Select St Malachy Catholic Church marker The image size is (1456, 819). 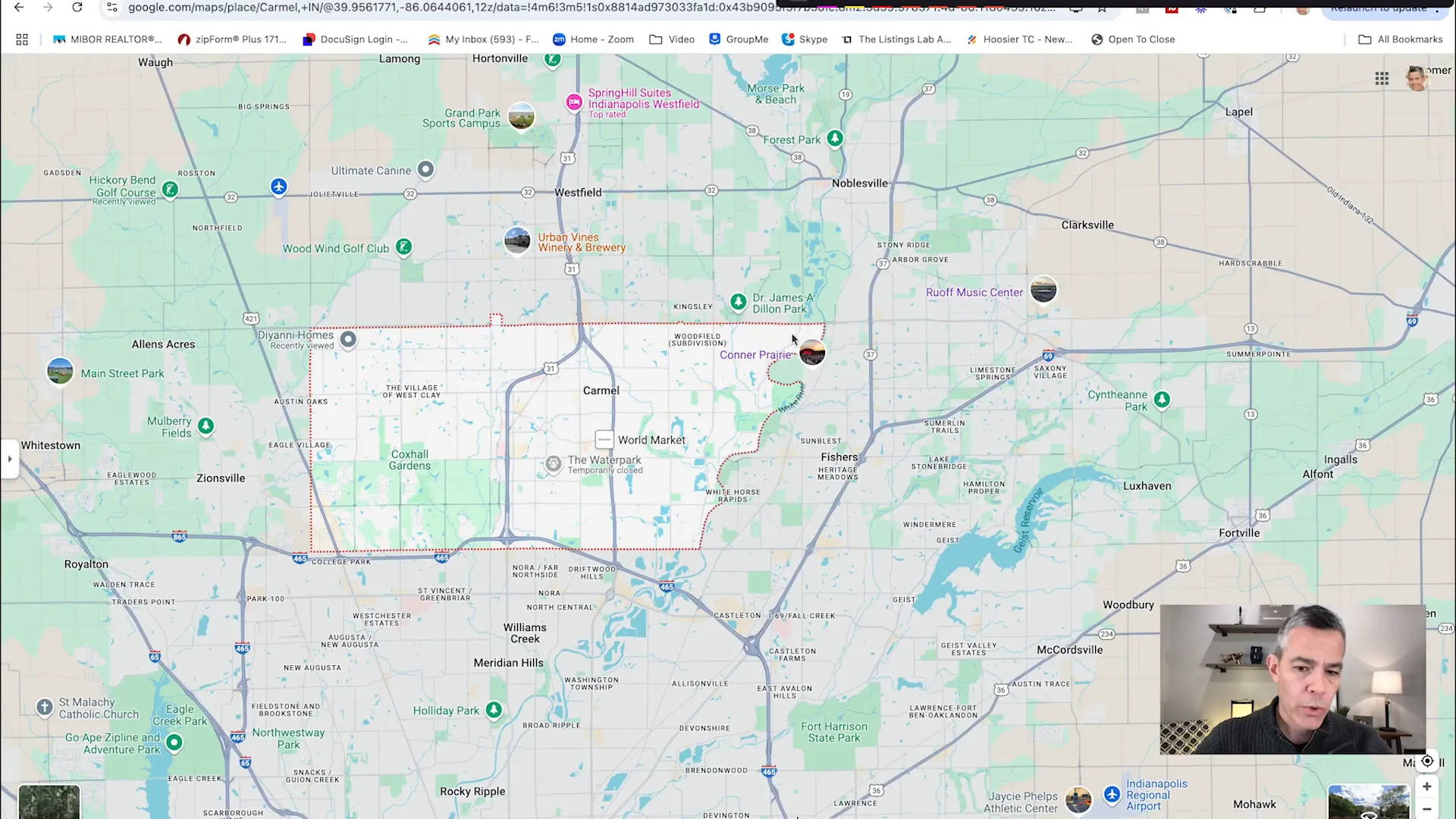tap(45, 708)
